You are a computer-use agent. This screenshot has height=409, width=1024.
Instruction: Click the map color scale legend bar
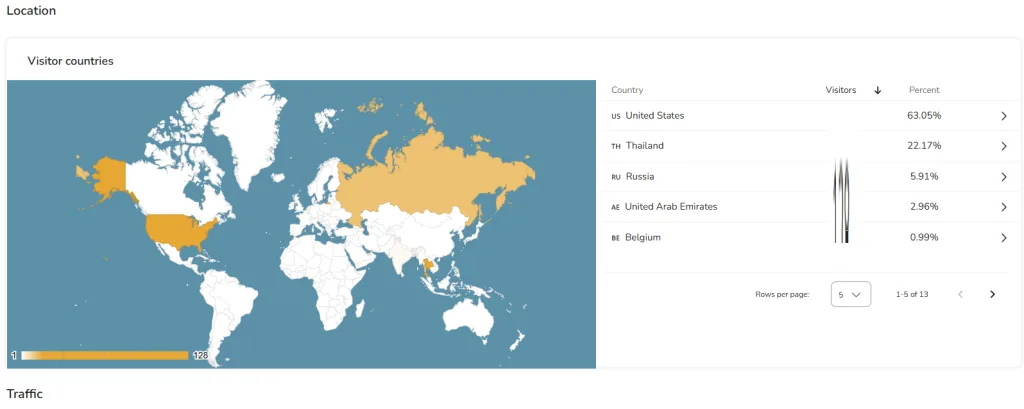click(x=104, y=355)
